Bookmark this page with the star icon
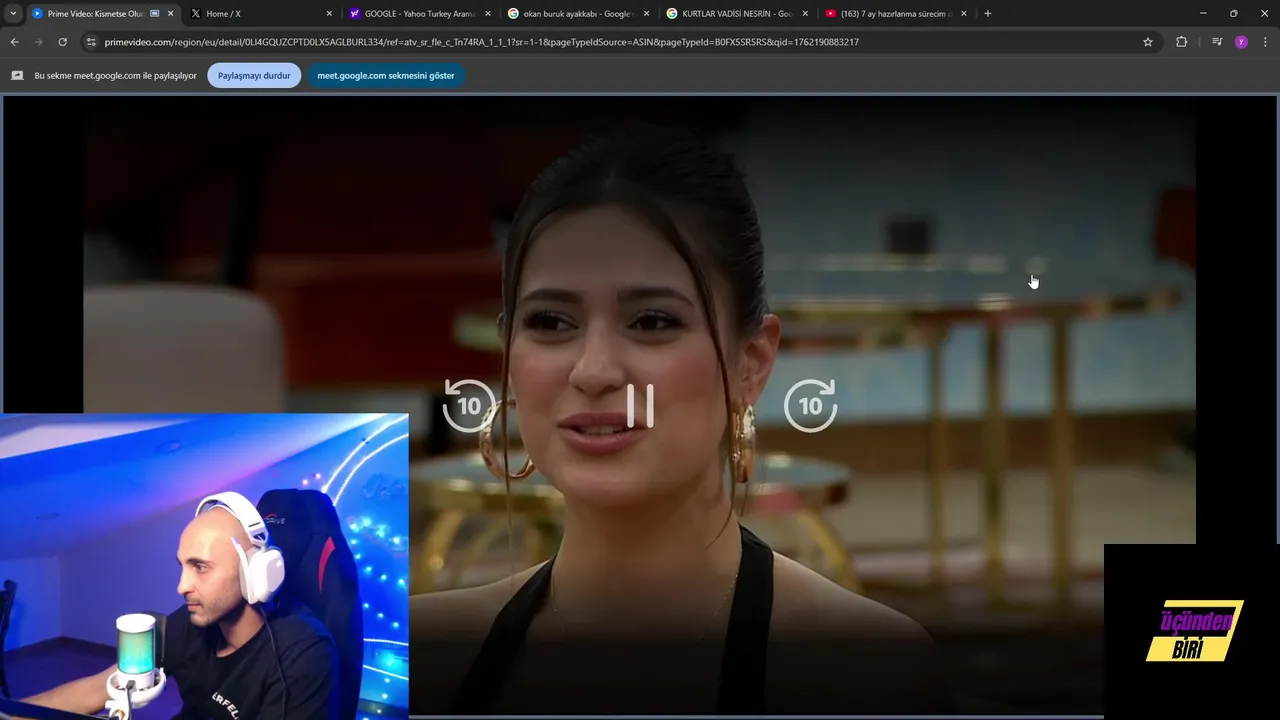This screenshot has width=1280, height=720. coord(1148,42)
